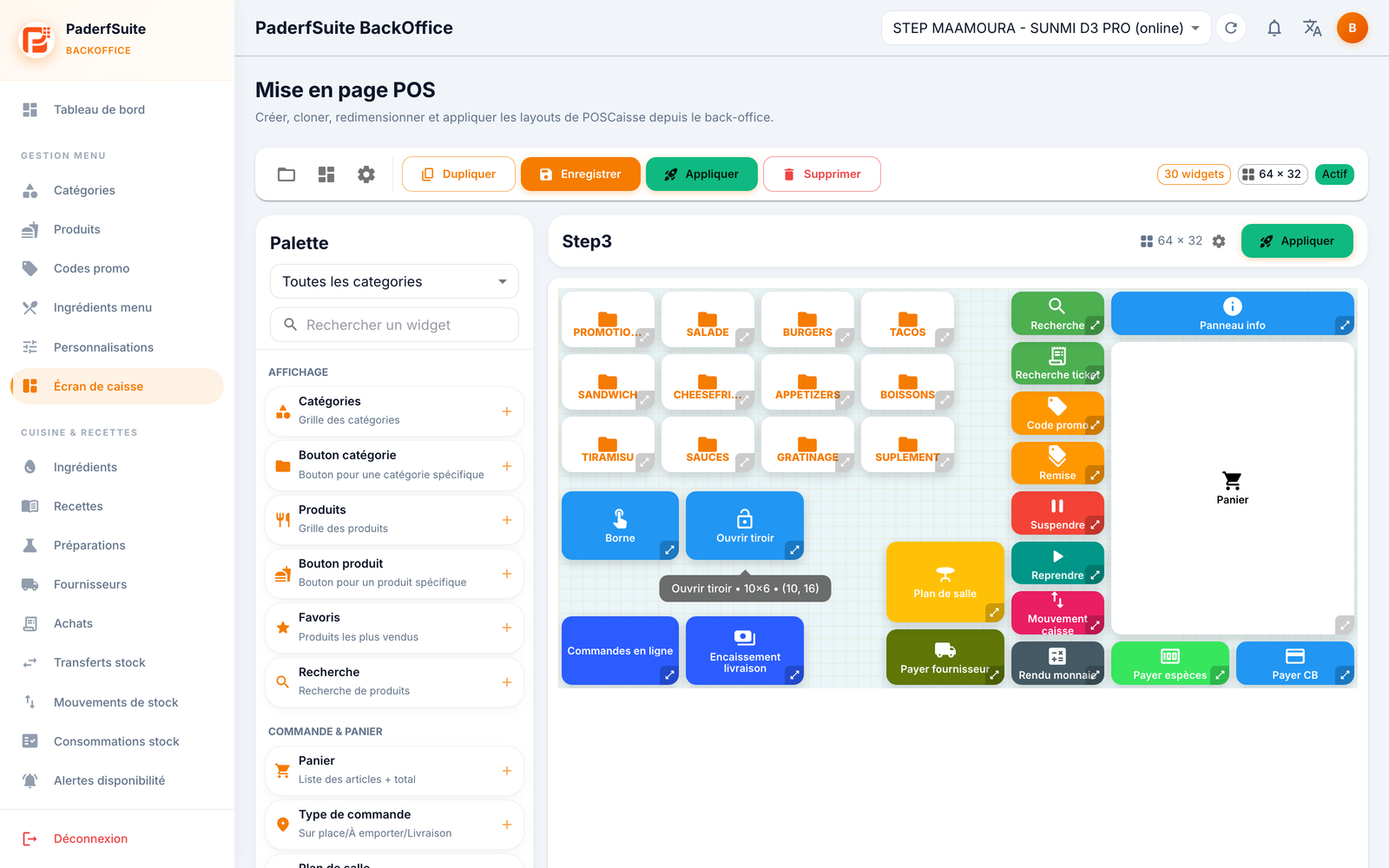The image size is (1389, 868).
Task: Select Écran de caisse in sidebar
Action: tap(116, 386)
